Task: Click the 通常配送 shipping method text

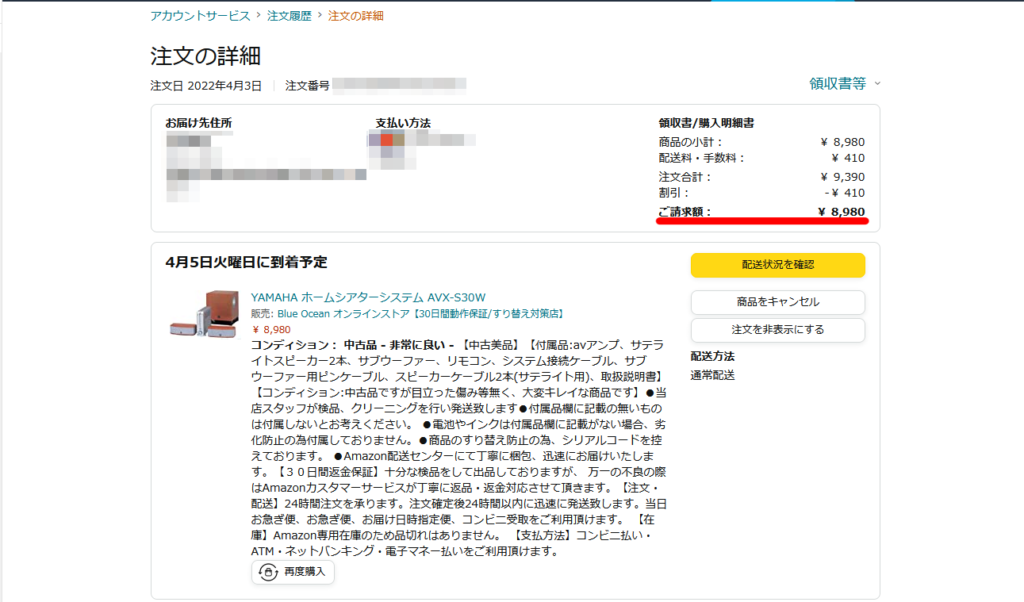Action: point(712,375)
